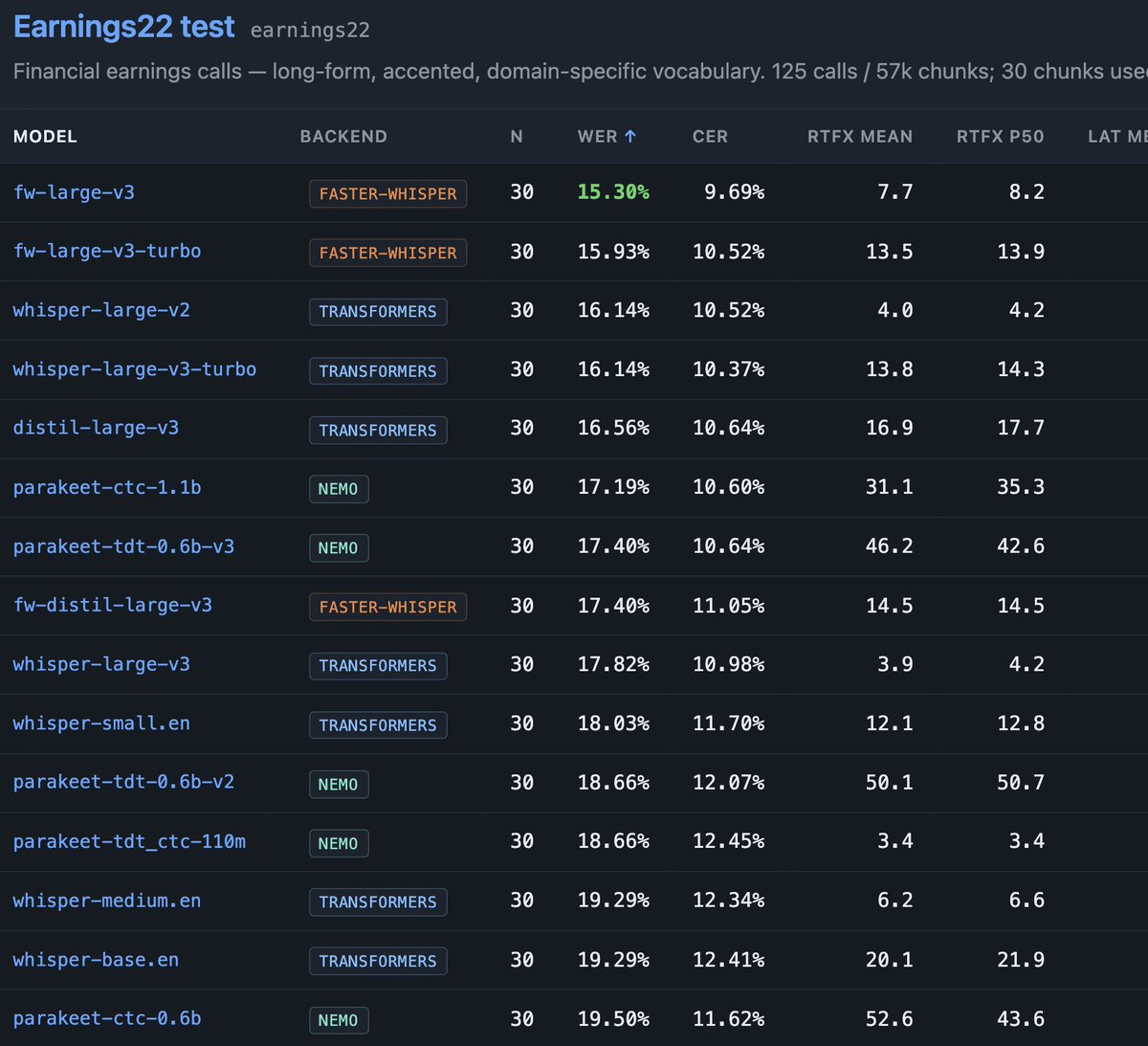Click FASTER-WHISPER badge in fw-distil-large-v3 row

click(x=387, y=607)
